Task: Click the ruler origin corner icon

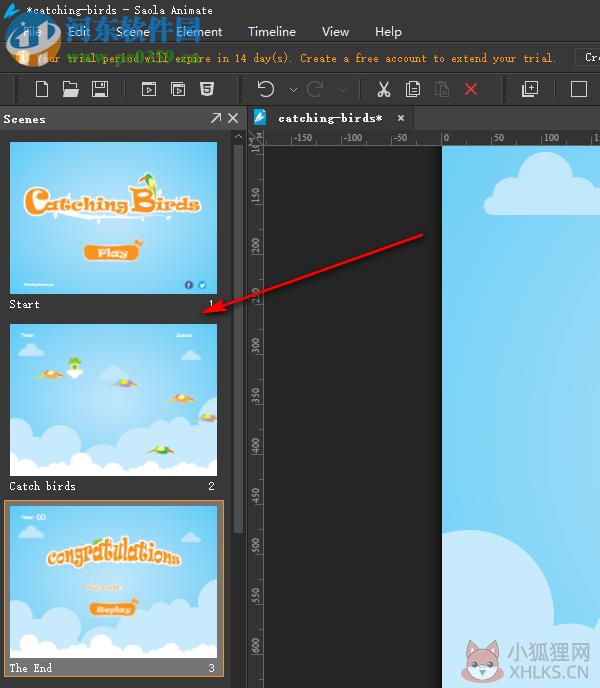Action: (255, 138)
